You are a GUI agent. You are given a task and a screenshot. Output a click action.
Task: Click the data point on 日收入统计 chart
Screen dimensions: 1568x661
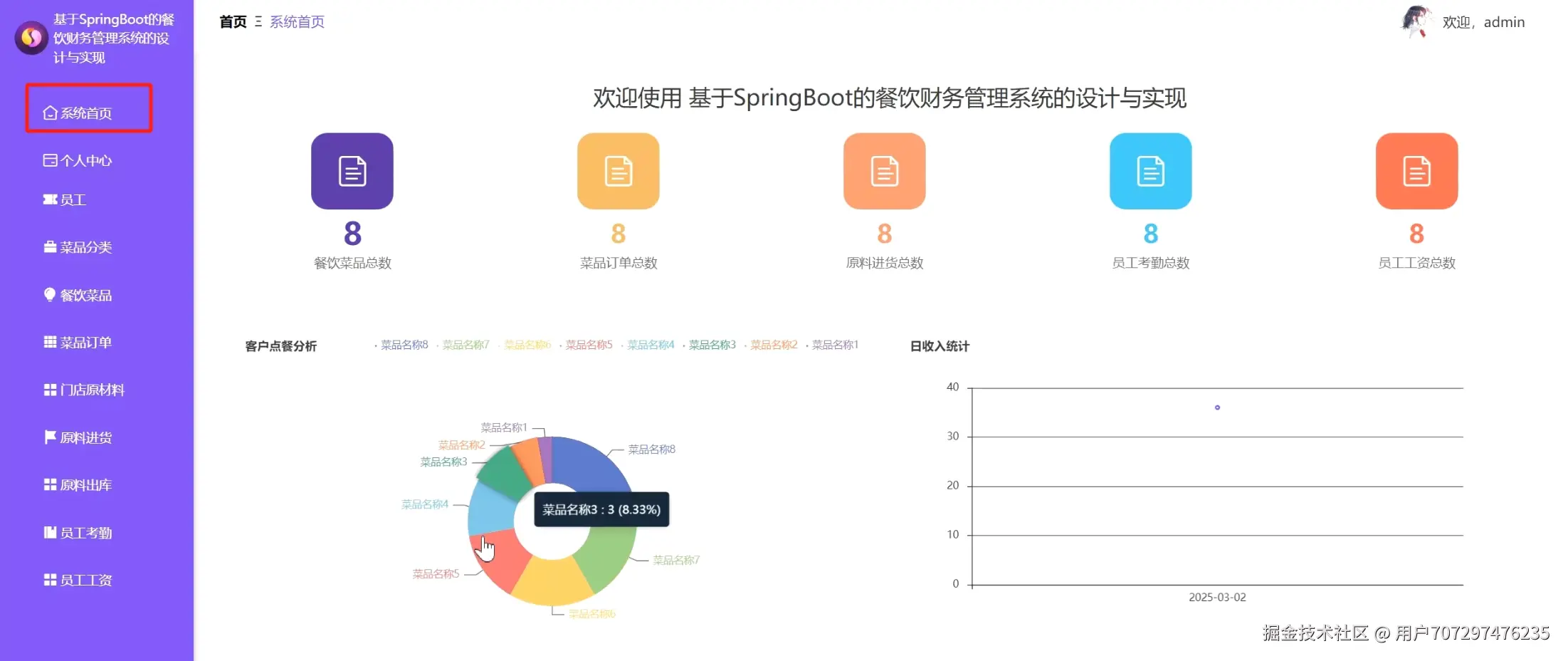click(1217, 407)
